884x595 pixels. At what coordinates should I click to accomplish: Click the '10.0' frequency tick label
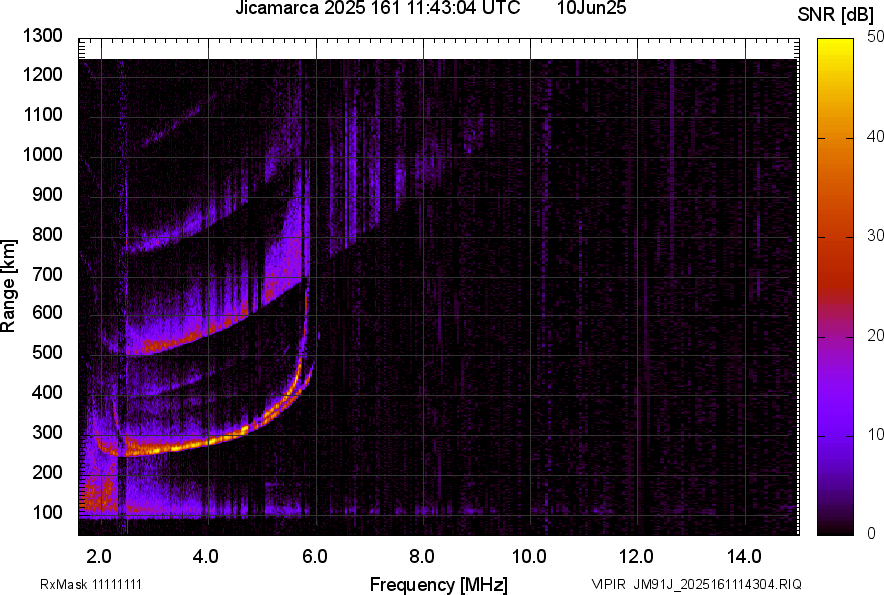click(x=529, y=556)
